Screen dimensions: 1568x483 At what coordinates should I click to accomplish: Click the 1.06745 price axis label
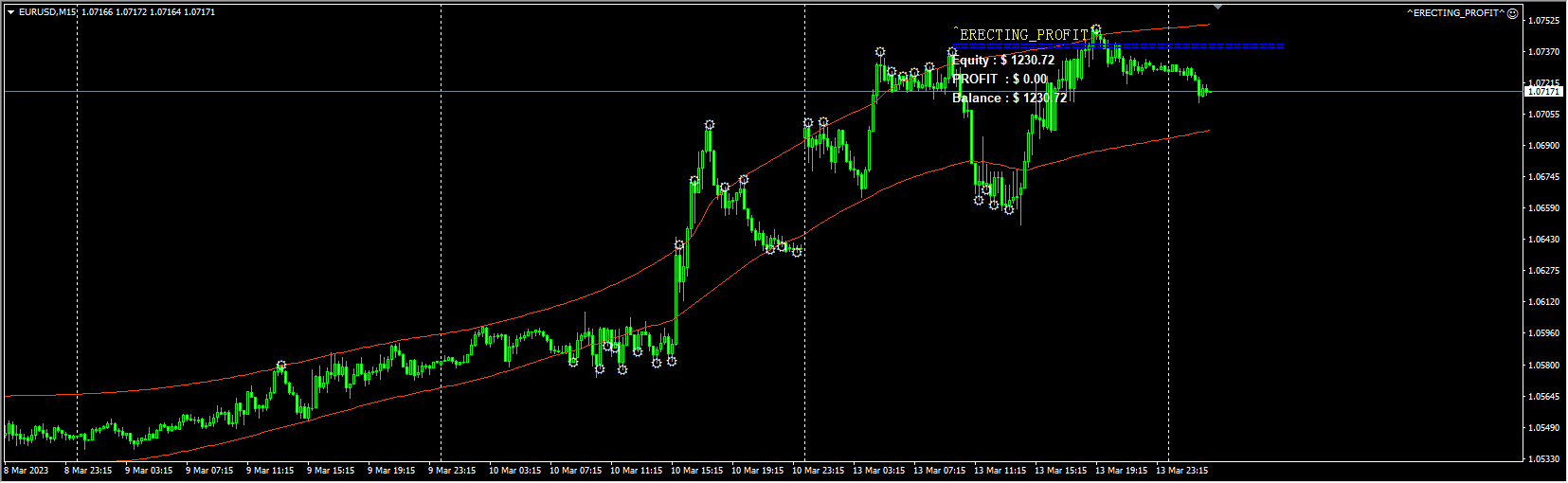pos(1544,177)
